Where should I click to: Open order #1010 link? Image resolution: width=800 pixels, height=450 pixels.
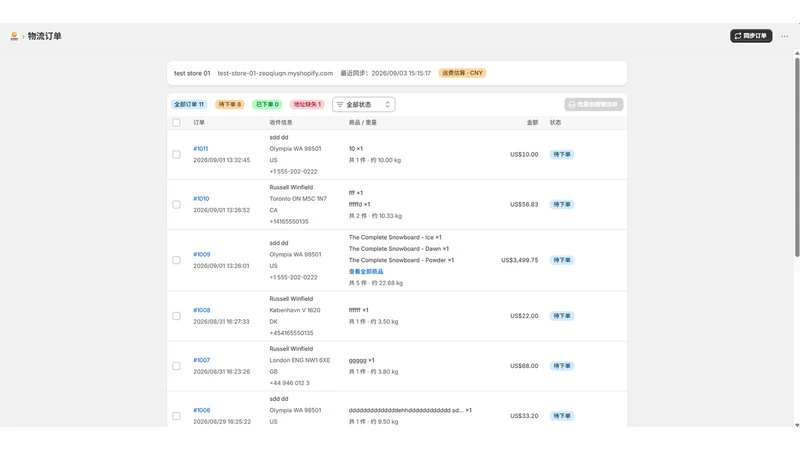tap(201, 198)
